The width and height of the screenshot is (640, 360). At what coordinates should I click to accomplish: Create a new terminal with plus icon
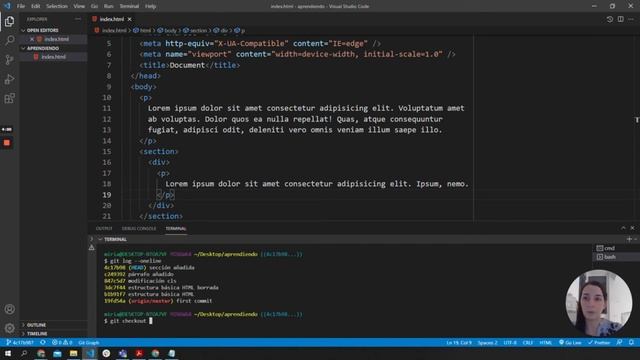pos(629,239)
